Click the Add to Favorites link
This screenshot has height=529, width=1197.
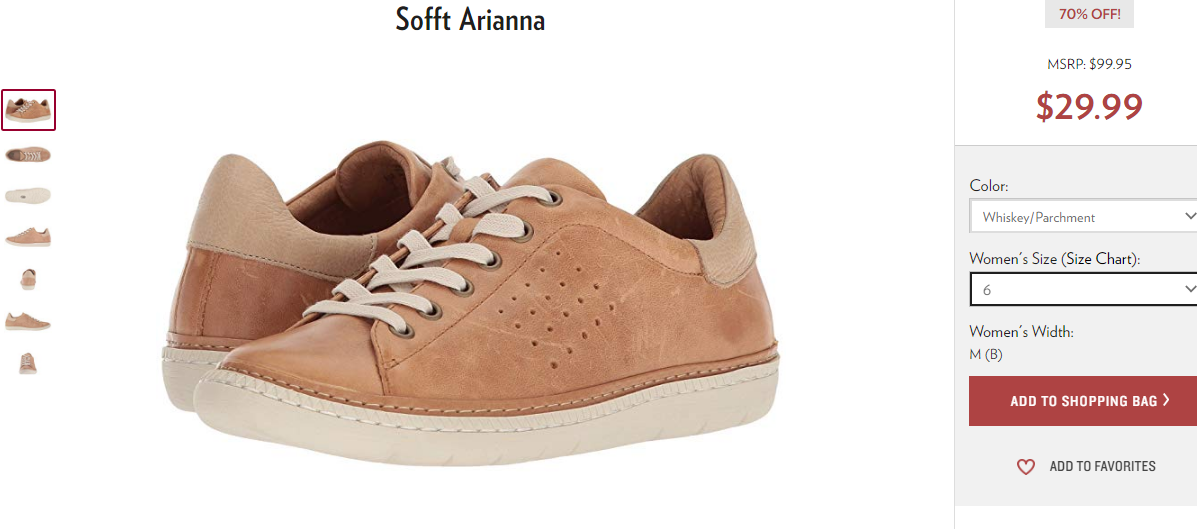(x=1102, y=466)
